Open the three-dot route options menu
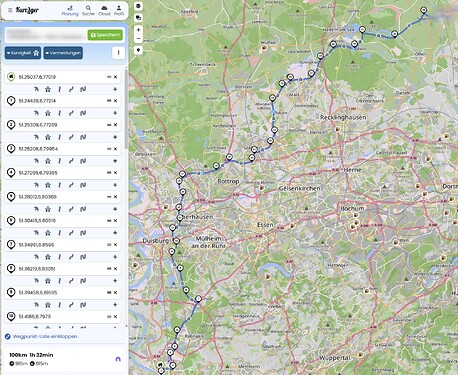 118,53
